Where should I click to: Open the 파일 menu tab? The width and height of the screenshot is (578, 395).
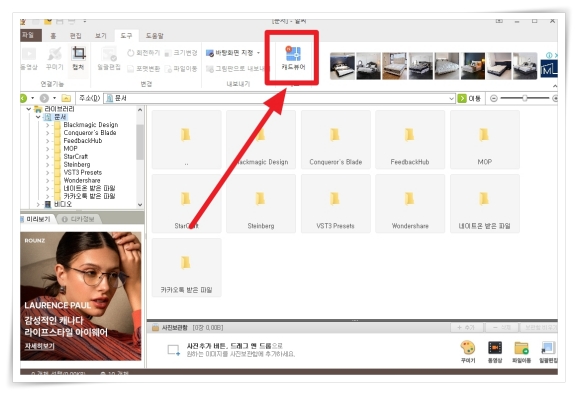[x=30, y=35]
